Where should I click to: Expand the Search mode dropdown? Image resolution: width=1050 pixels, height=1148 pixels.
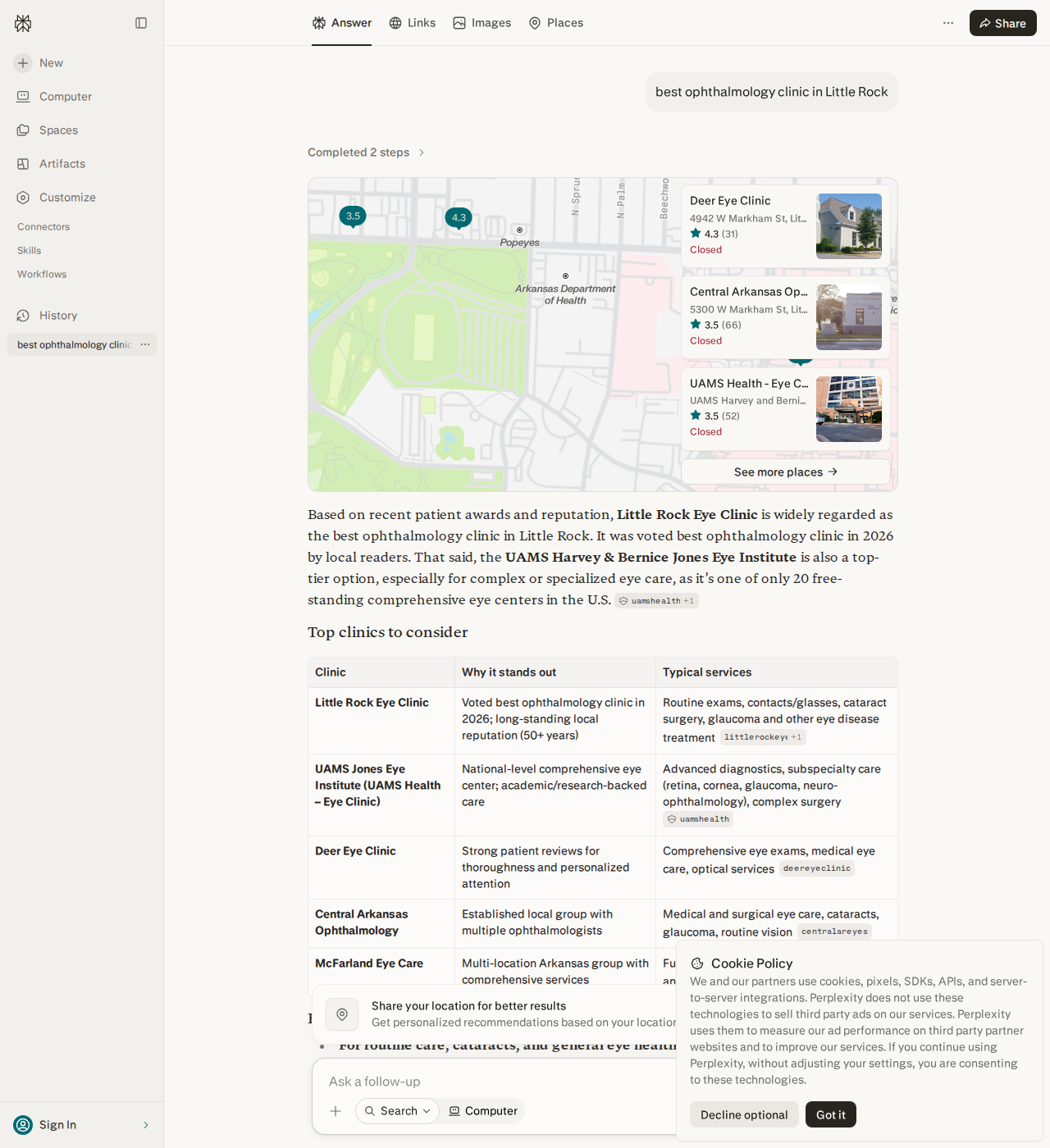(397, 1111)
